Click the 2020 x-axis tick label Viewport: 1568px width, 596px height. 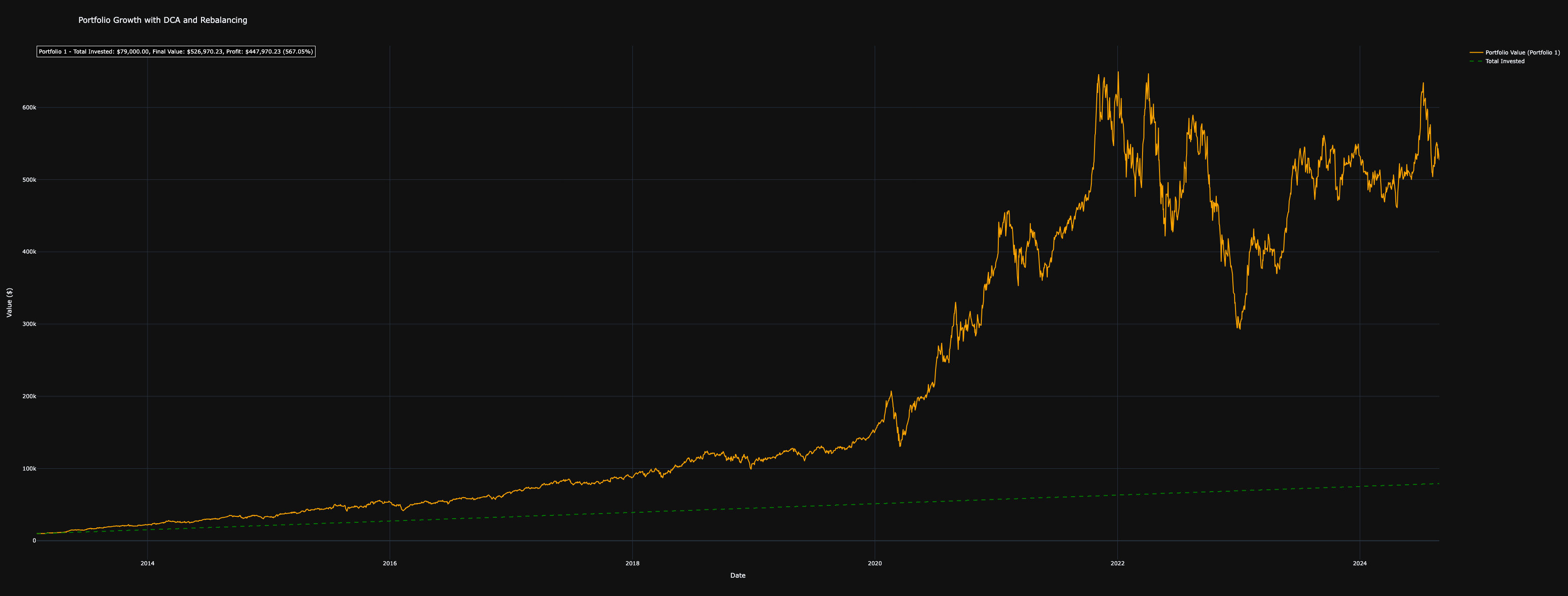coord(875,564)
